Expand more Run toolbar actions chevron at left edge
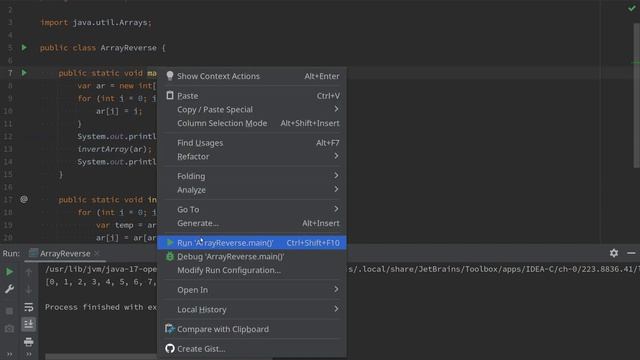The image size is (640, 360). pos(9,354)
